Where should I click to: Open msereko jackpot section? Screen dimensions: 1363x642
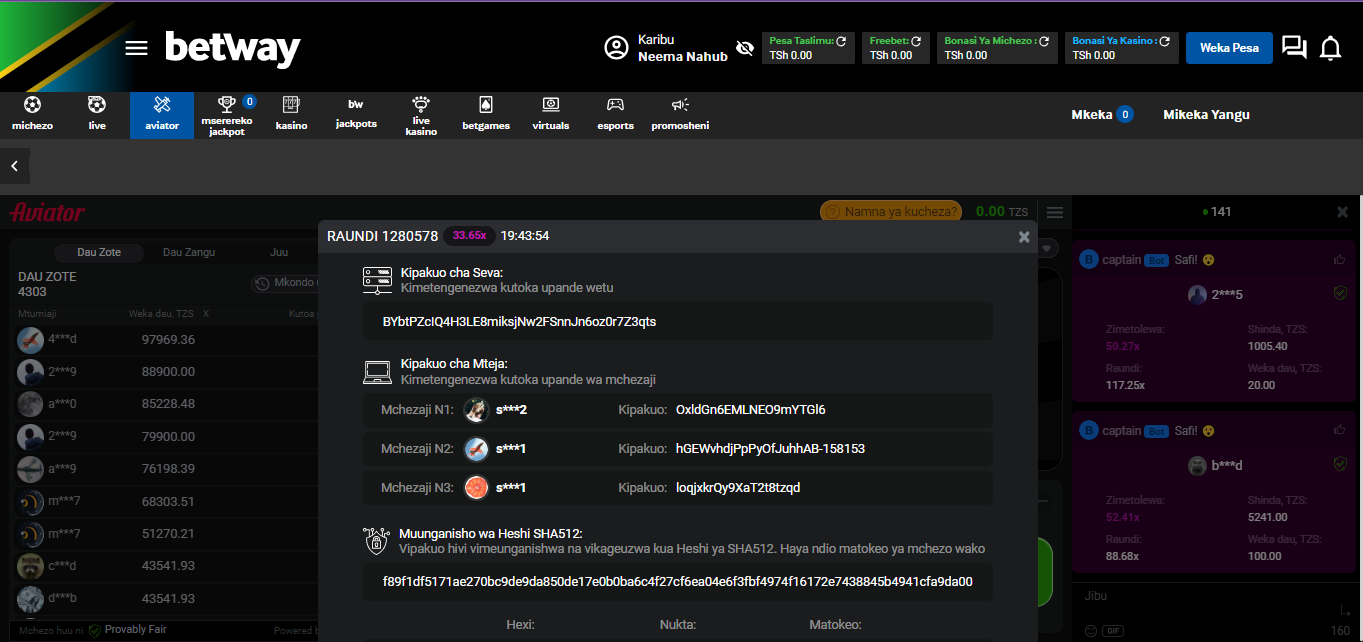[227, 115]
